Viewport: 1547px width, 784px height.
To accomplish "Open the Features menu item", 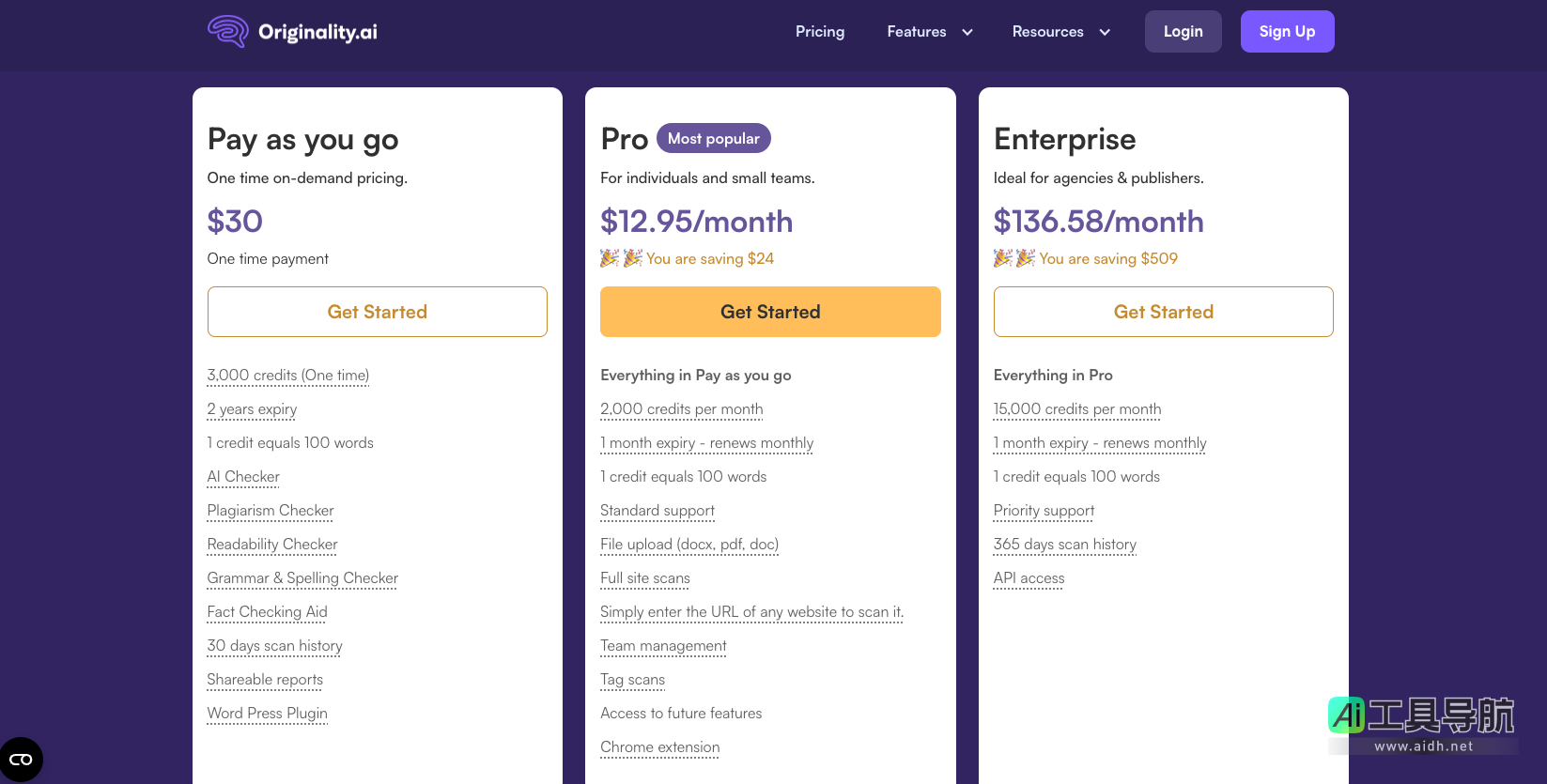I will tap(916, 32).
